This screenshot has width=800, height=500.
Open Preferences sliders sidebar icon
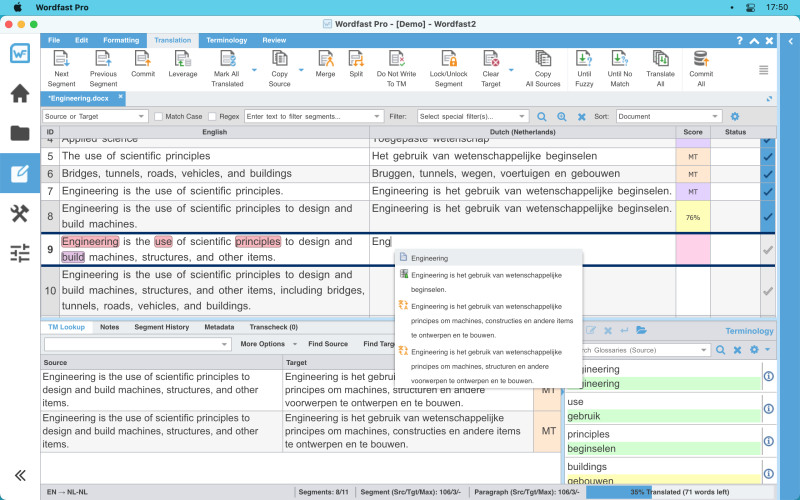pos(20,254)
